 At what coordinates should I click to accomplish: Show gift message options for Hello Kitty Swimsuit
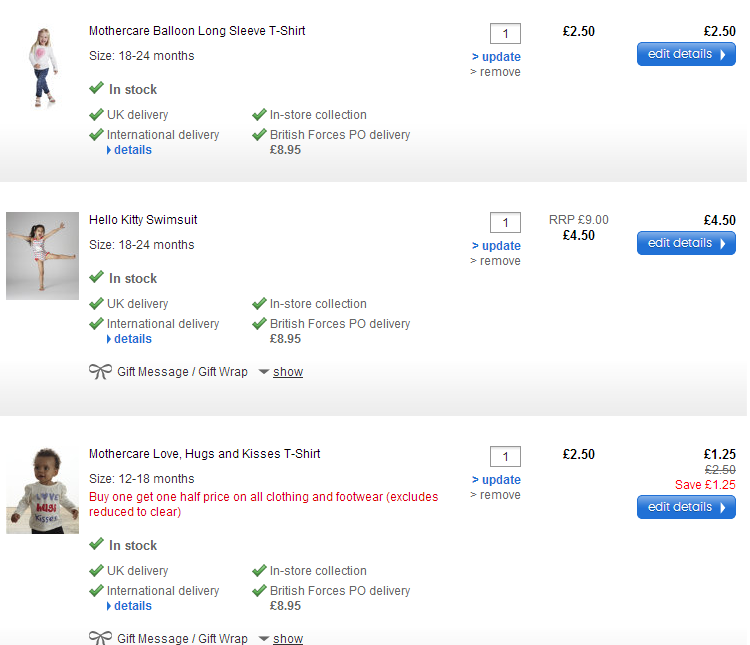coord(287,372)
